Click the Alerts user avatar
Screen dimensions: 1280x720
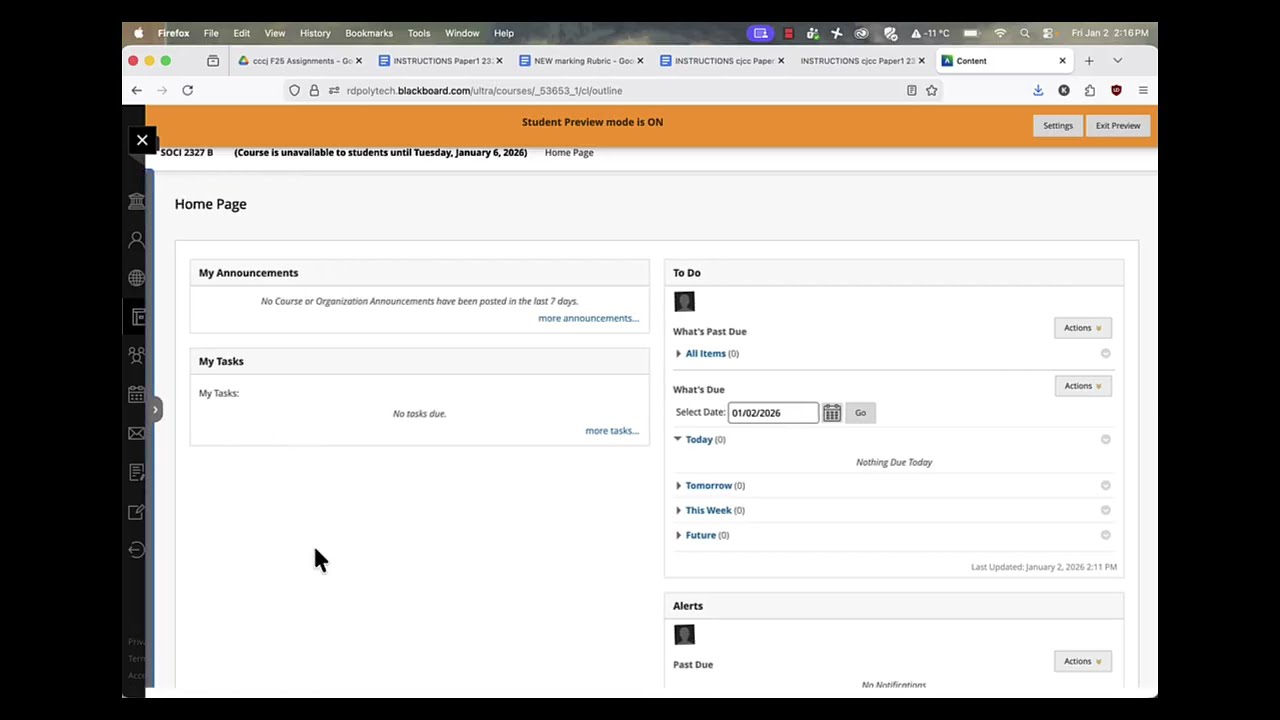[x=684, y=635]
